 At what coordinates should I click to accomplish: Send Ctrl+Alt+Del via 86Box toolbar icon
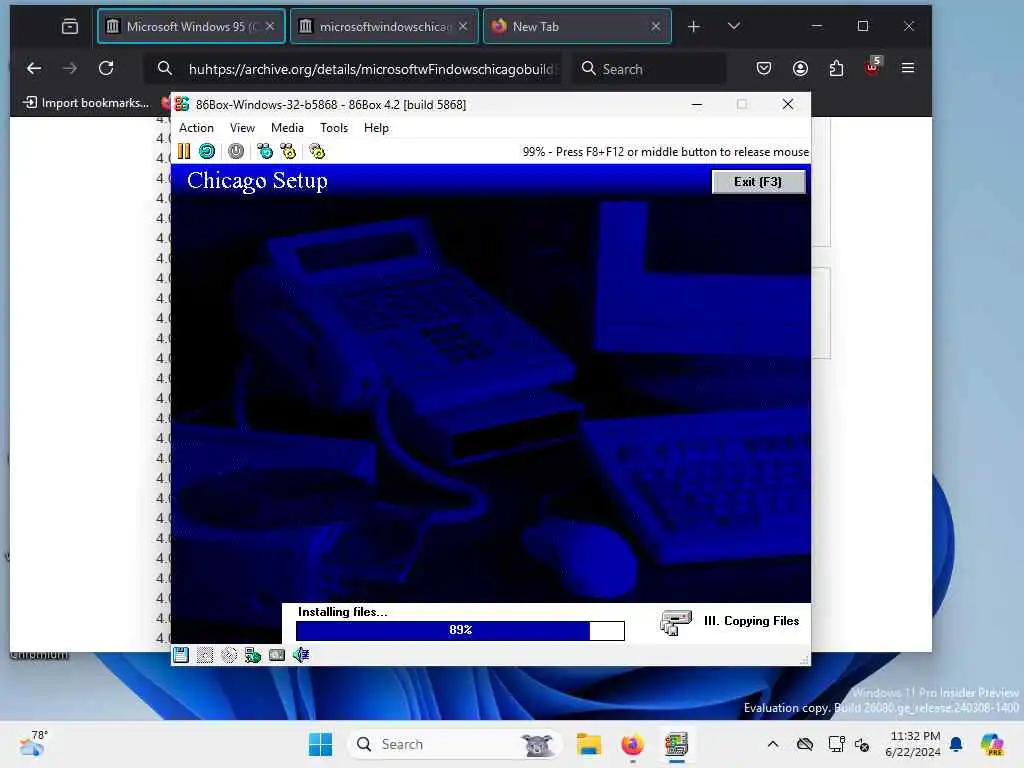pos(265,152)
